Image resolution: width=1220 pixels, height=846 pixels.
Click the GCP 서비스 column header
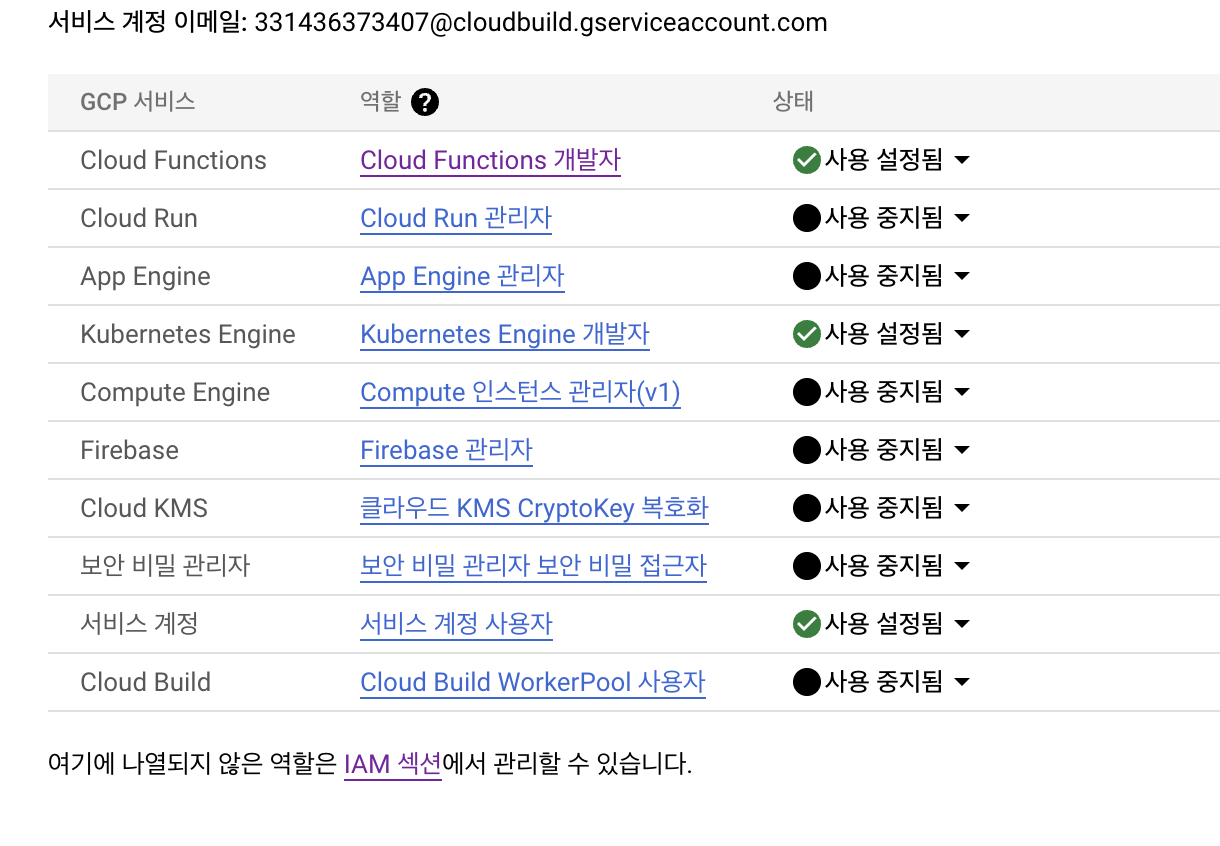coord(138,101)
